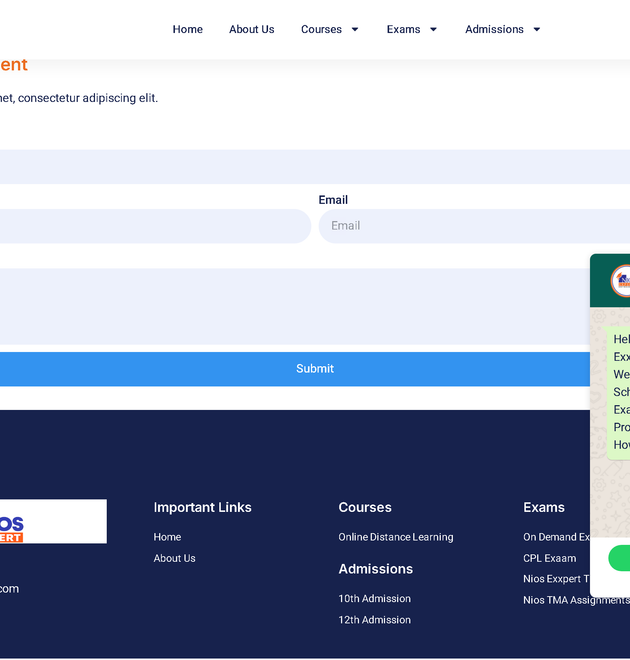Viewport: 630px width, 660px height.
Task: Expand the Courses dropdown arrow
Action: (355, 29)
